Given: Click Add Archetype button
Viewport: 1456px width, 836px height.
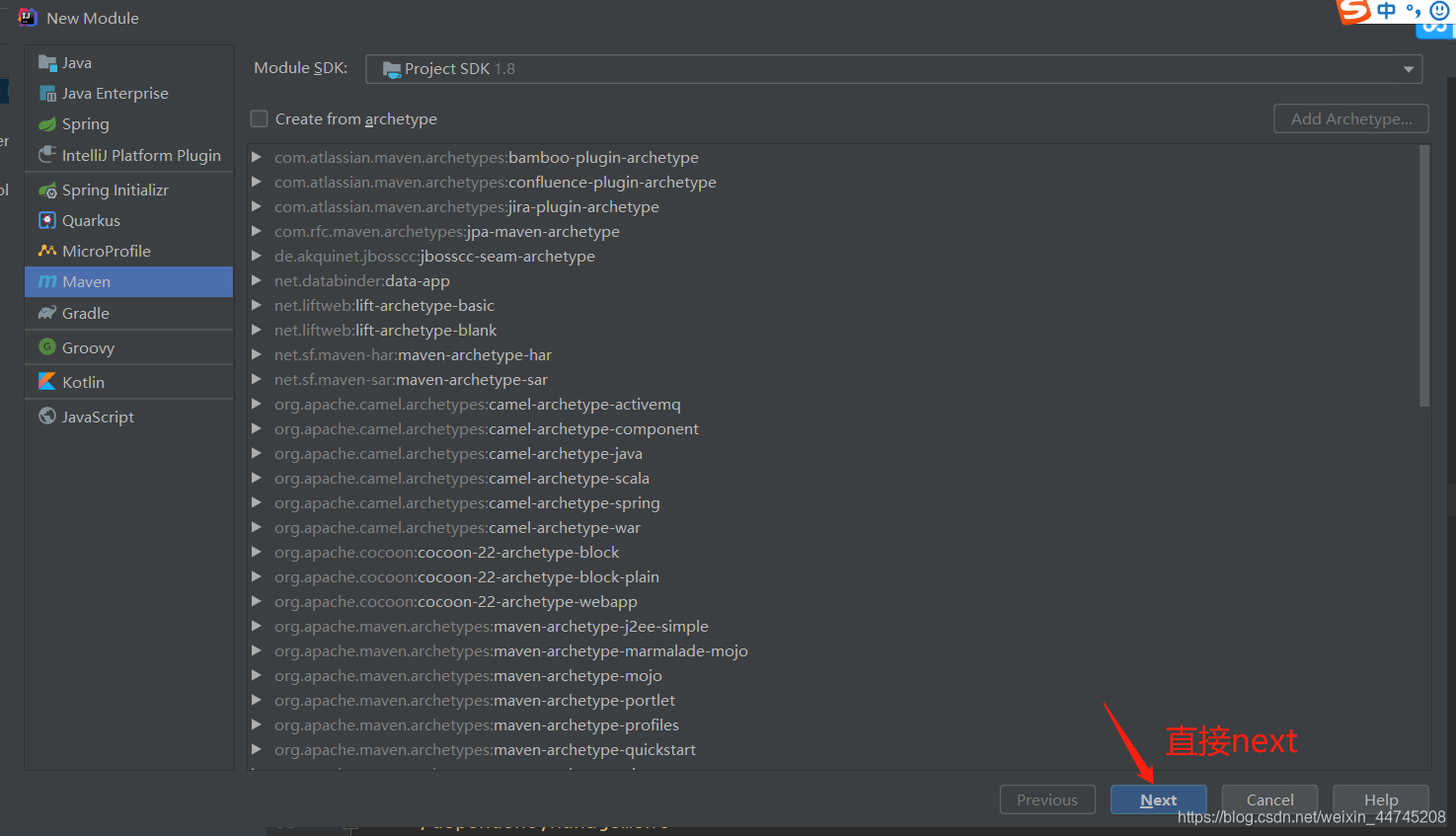Looking at the screenshot, I should click(1351, 118).
